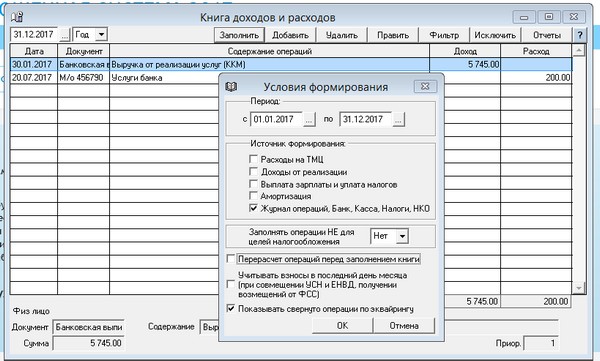Viewport: 600px width, 361px height.
Task: Click the main toolbar date field 31.12.2017
Action: 35,34
